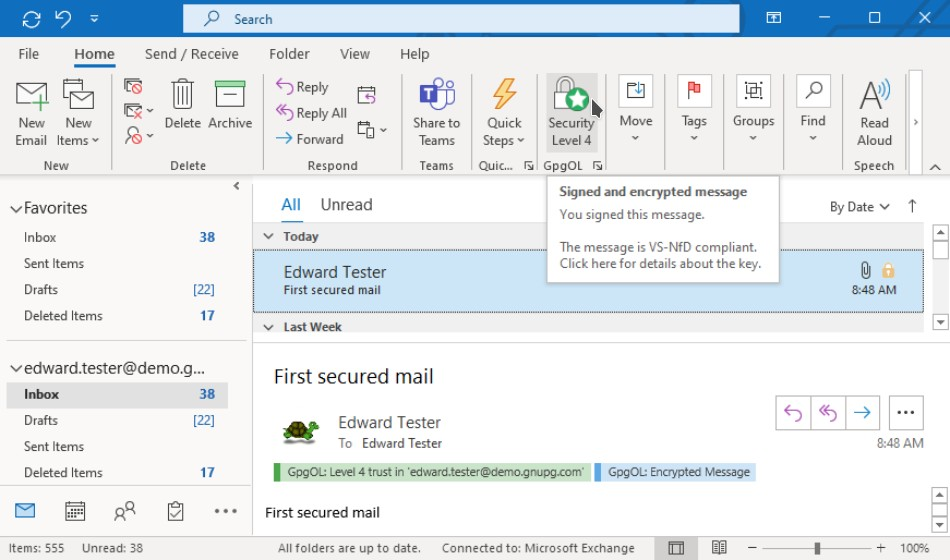Open the GpgOL group dialog launcher

pos(597,165)
